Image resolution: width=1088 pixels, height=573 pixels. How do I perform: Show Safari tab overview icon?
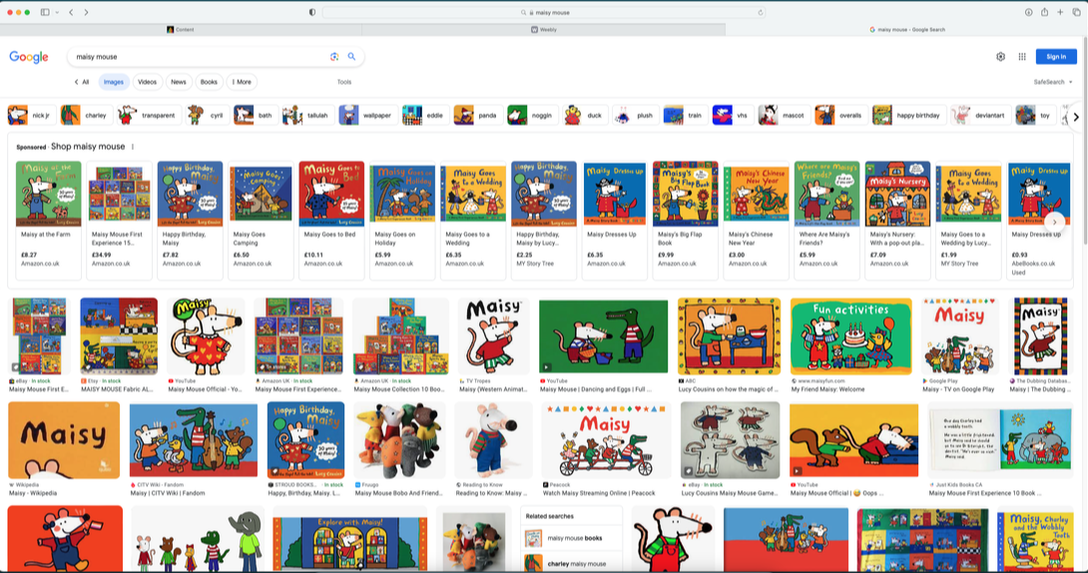tap(1076, 12)
